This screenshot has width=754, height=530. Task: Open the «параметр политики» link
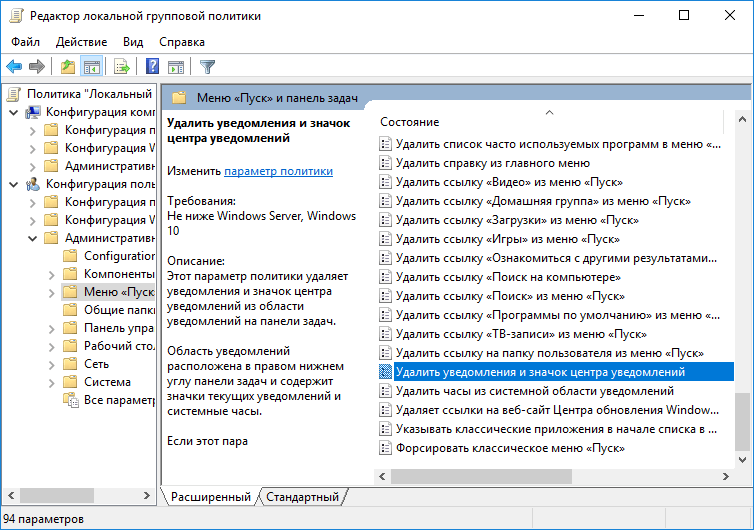[x=278, y=171]
